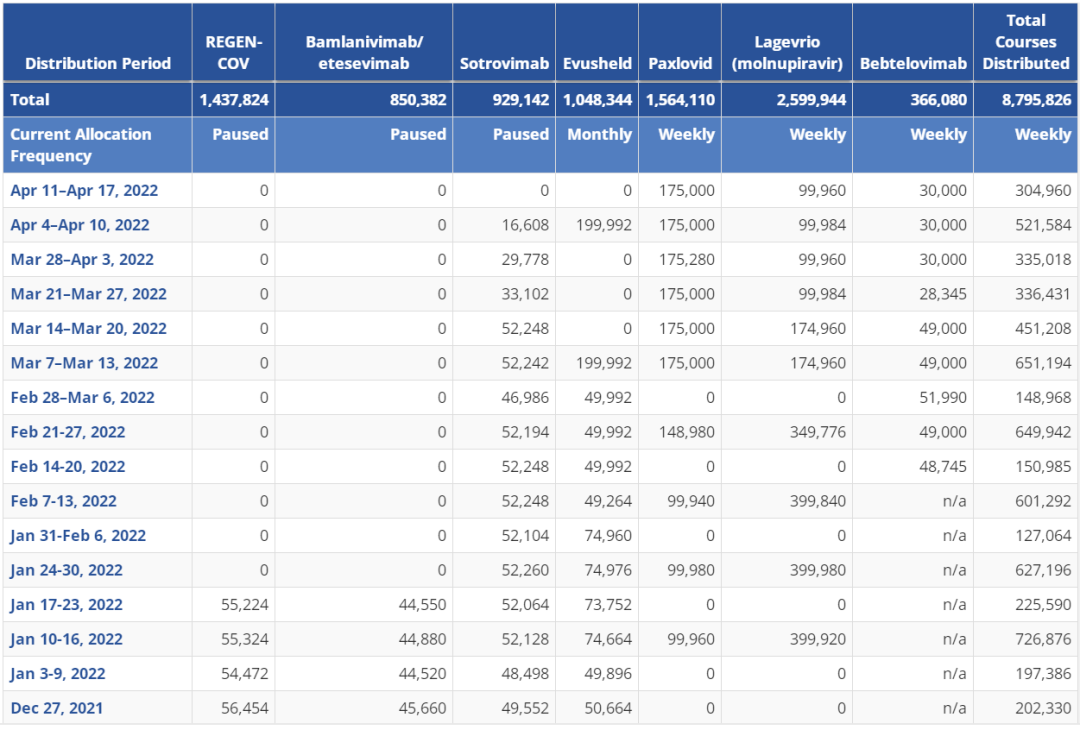
Task: Click the Sotrovimab value 48,498
Action: [525, 673]
